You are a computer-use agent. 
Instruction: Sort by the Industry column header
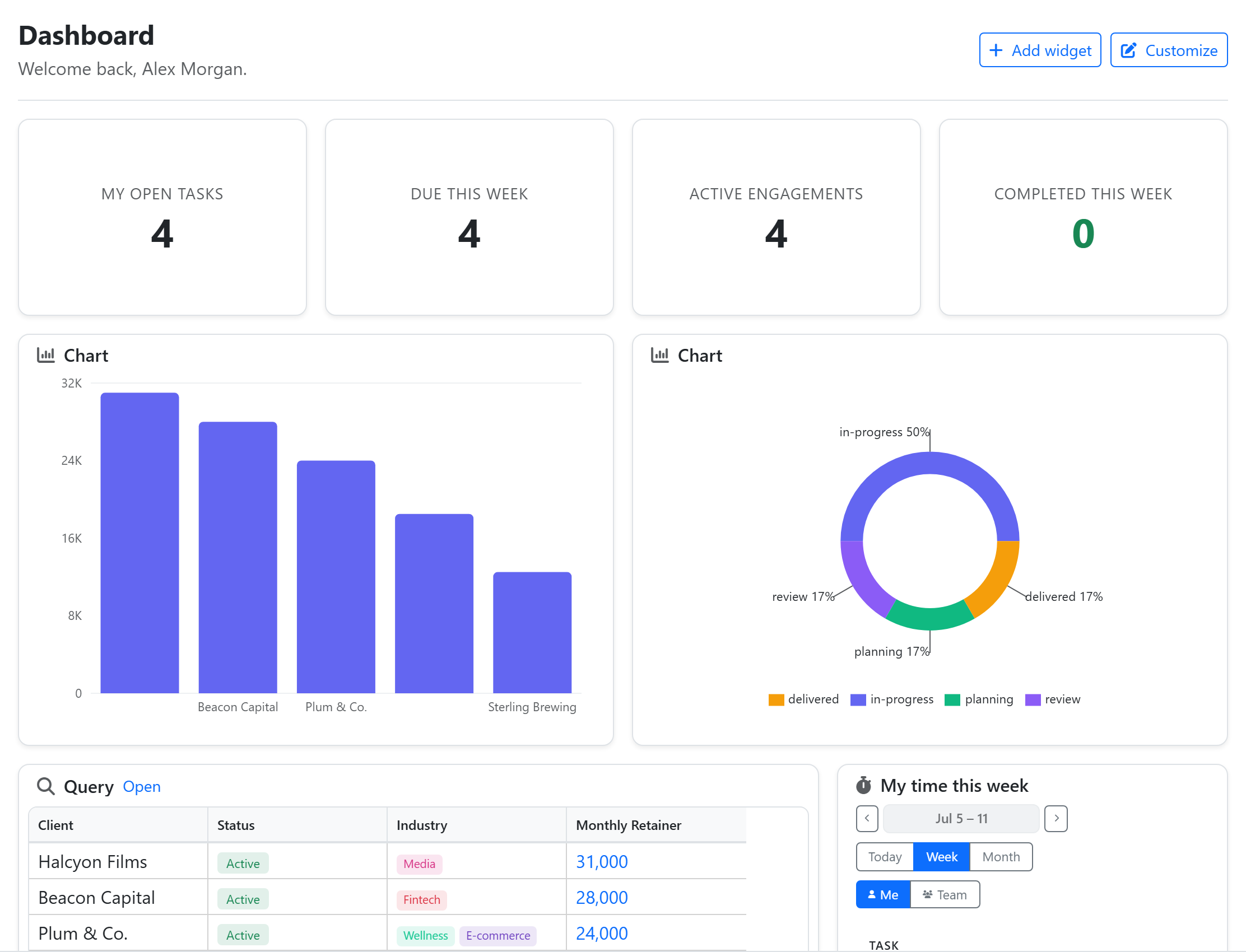(477, 825)
